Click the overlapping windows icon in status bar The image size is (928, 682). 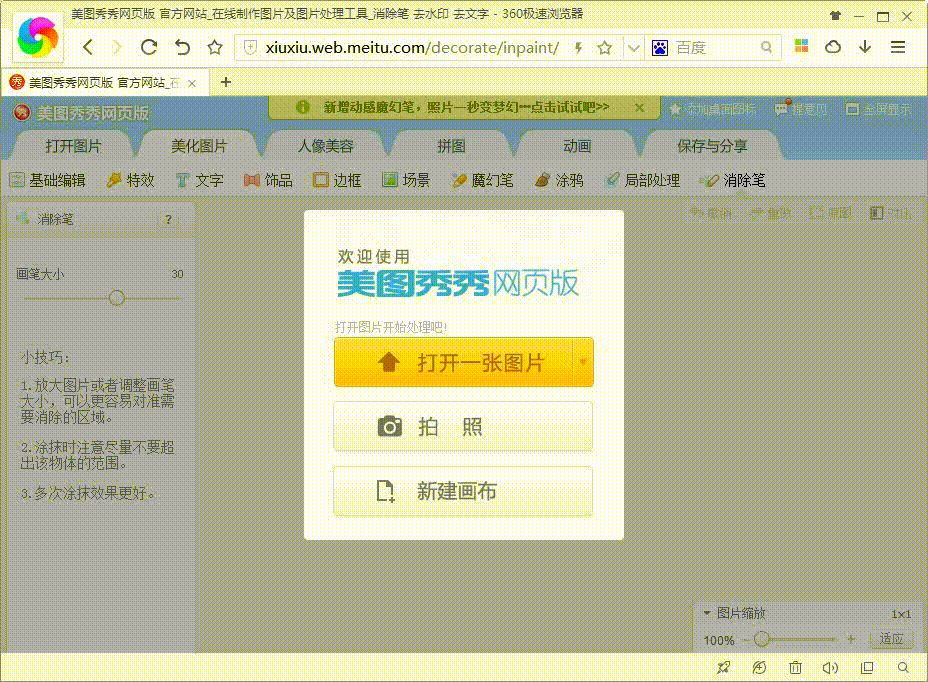[867, 668]
